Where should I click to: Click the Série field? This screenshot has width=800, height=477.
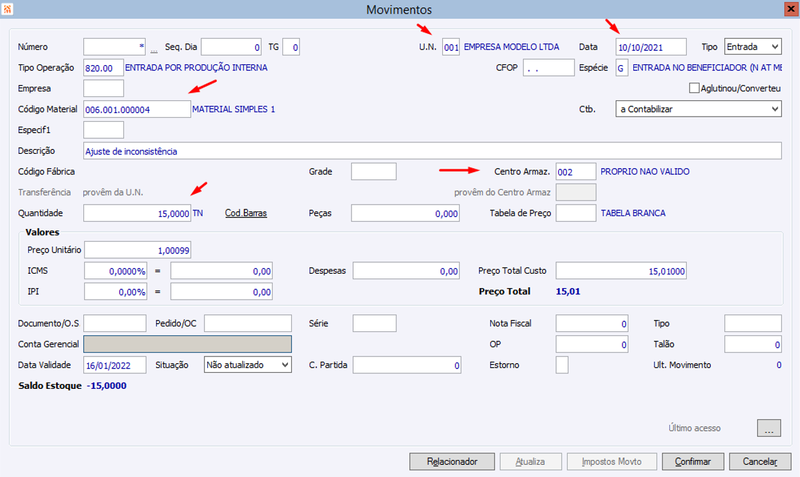tap(374, 323)
